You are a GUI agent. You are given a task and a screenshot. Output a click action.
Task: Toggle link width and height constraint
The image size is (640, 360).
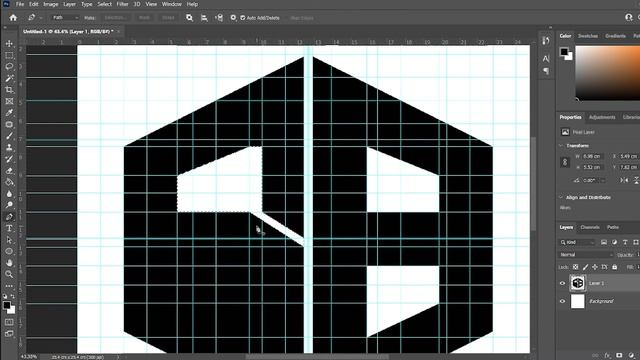[565, 162]
